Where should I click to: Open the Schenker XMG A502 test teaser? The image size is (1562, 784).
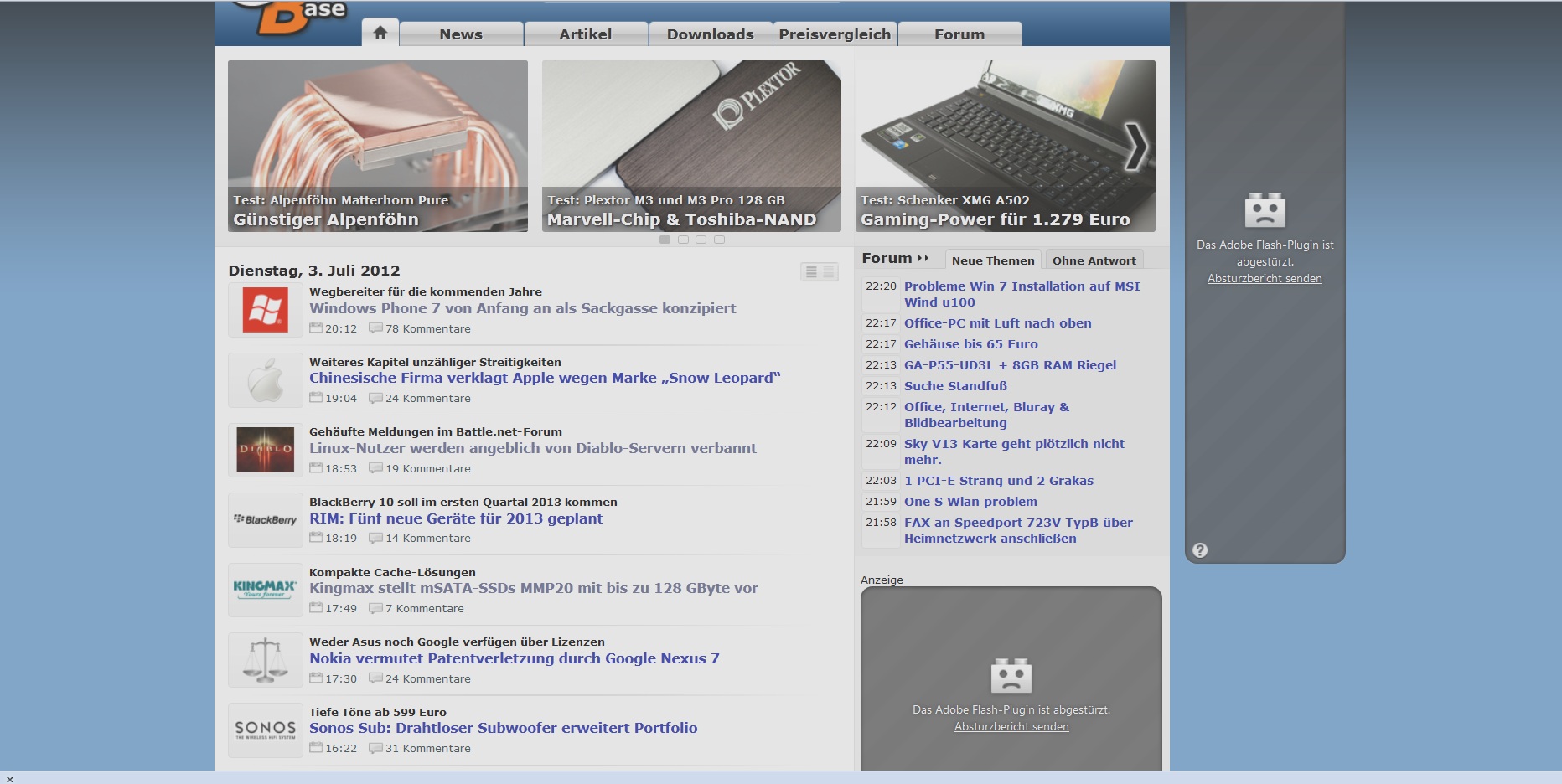click(1006, 146)
